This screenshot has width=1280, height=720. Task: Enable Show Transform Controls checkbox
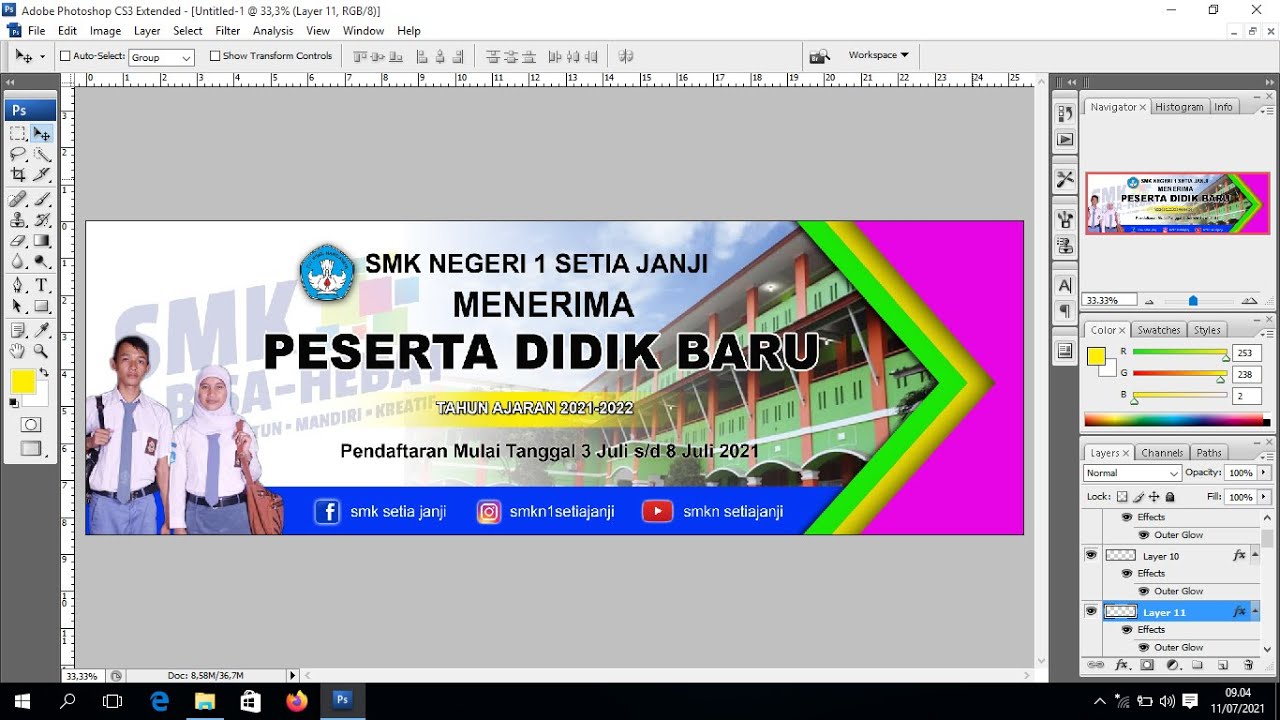(x=215, y=56)
